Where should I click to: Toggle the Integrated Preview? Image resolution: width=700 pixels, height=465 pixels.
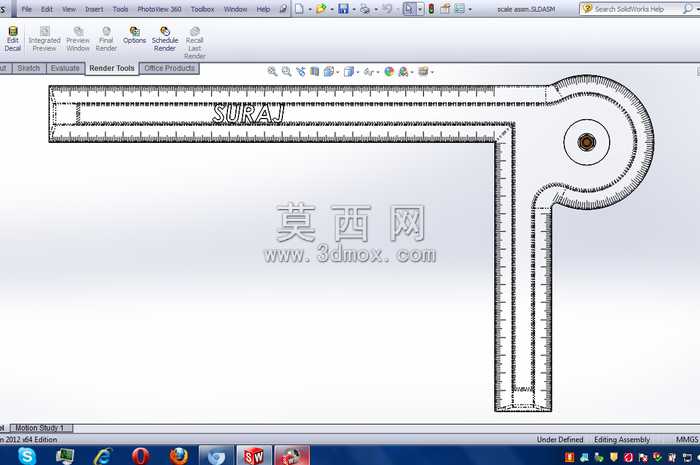point(44,39)
